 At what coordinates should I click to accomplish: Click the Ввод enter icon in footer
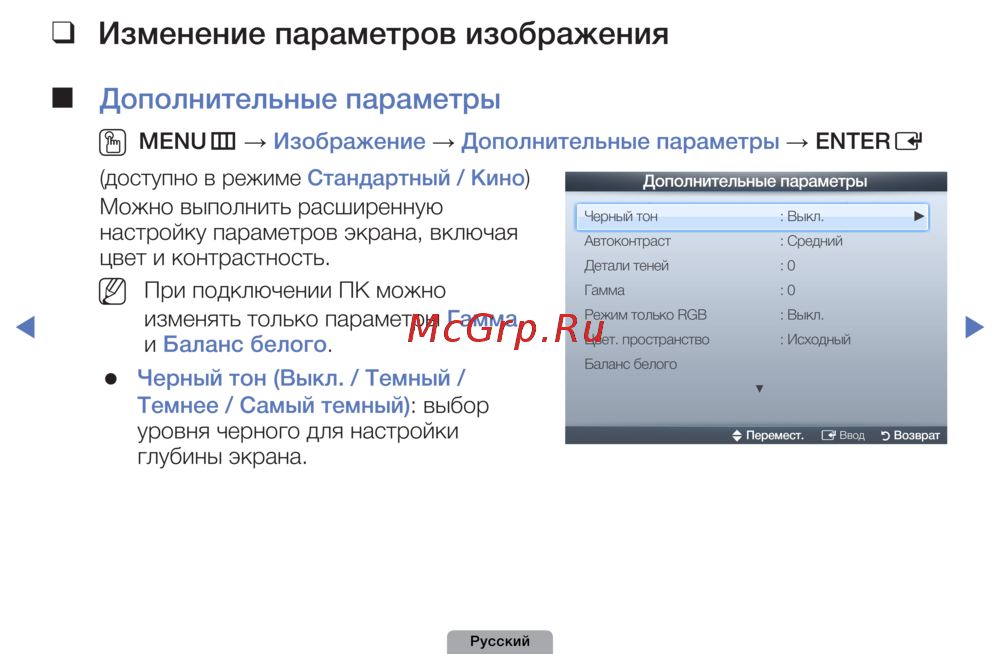pyautogui.click(x=828, y=436)
